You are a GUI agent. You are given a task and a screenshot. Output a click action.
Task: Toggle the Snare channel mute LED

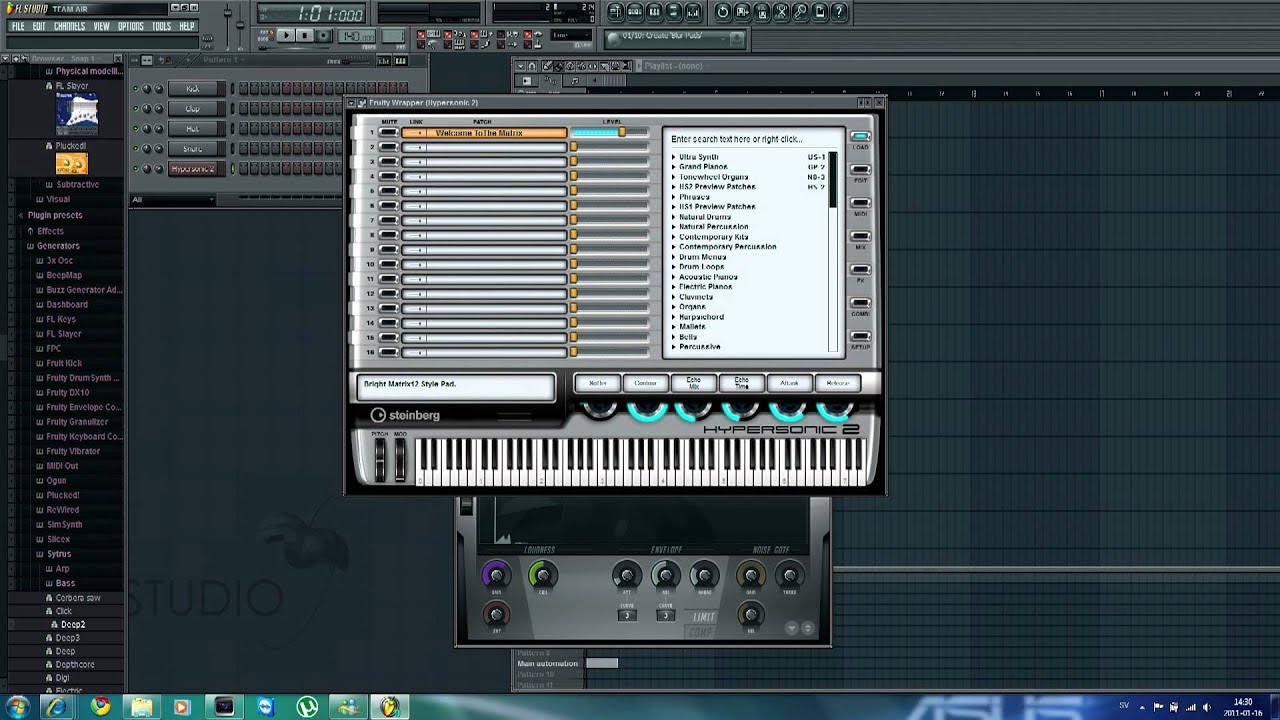pyautogui.click(x=136, y=148)
